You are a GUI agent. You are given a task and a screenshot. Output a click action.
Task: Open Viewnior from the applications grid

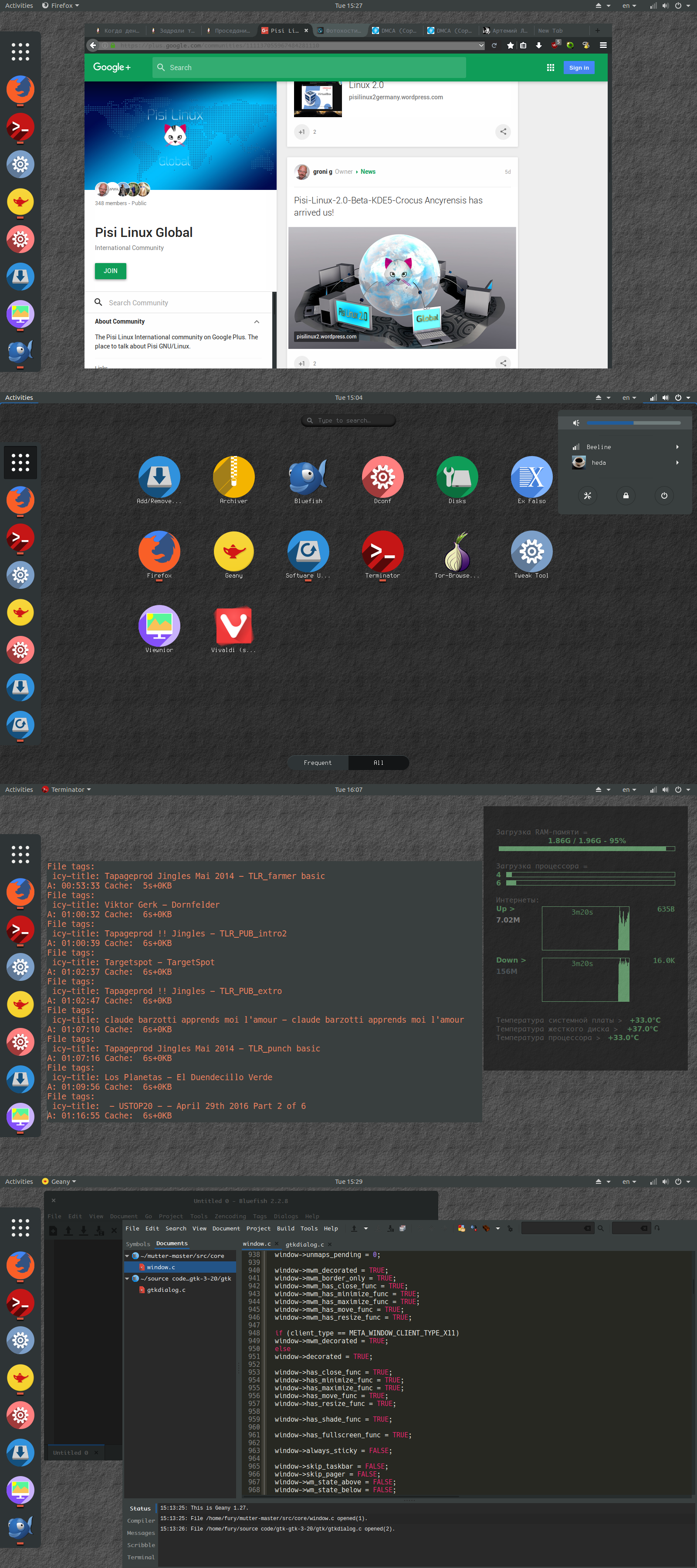point(159,629)
